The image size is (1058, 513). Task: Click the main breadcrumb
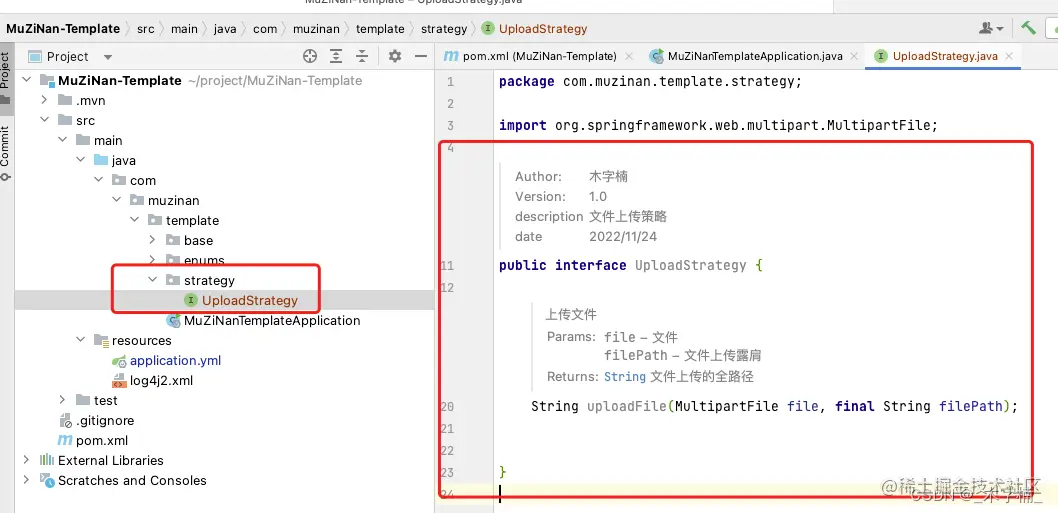click(x=184, y=29)
